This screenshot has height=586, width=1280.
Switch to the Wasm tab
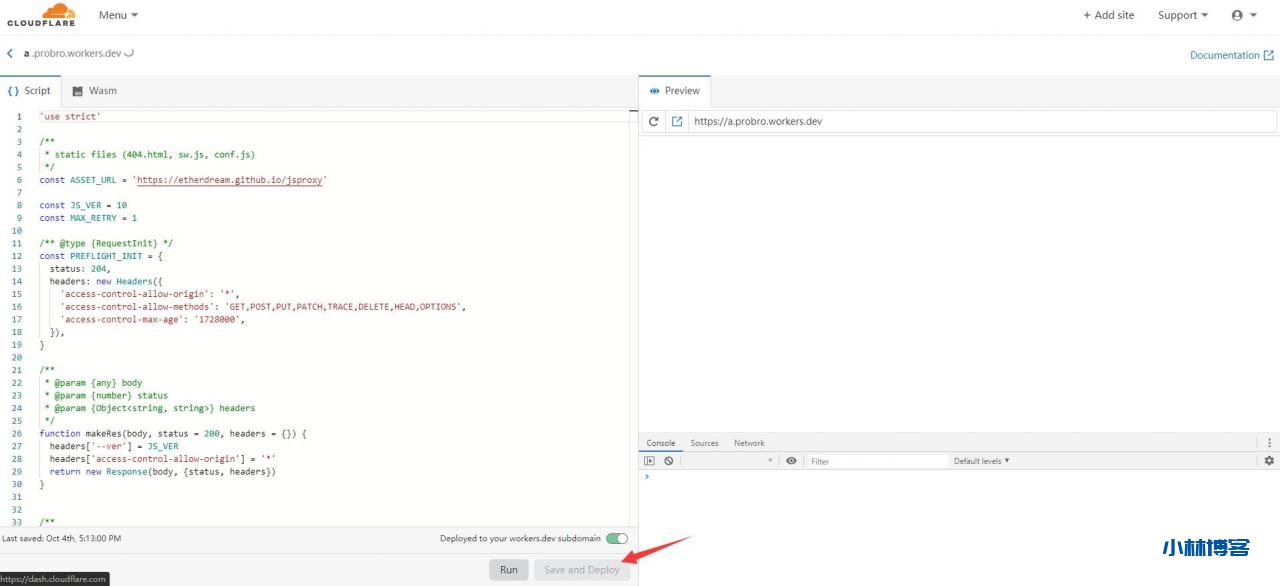95,90
